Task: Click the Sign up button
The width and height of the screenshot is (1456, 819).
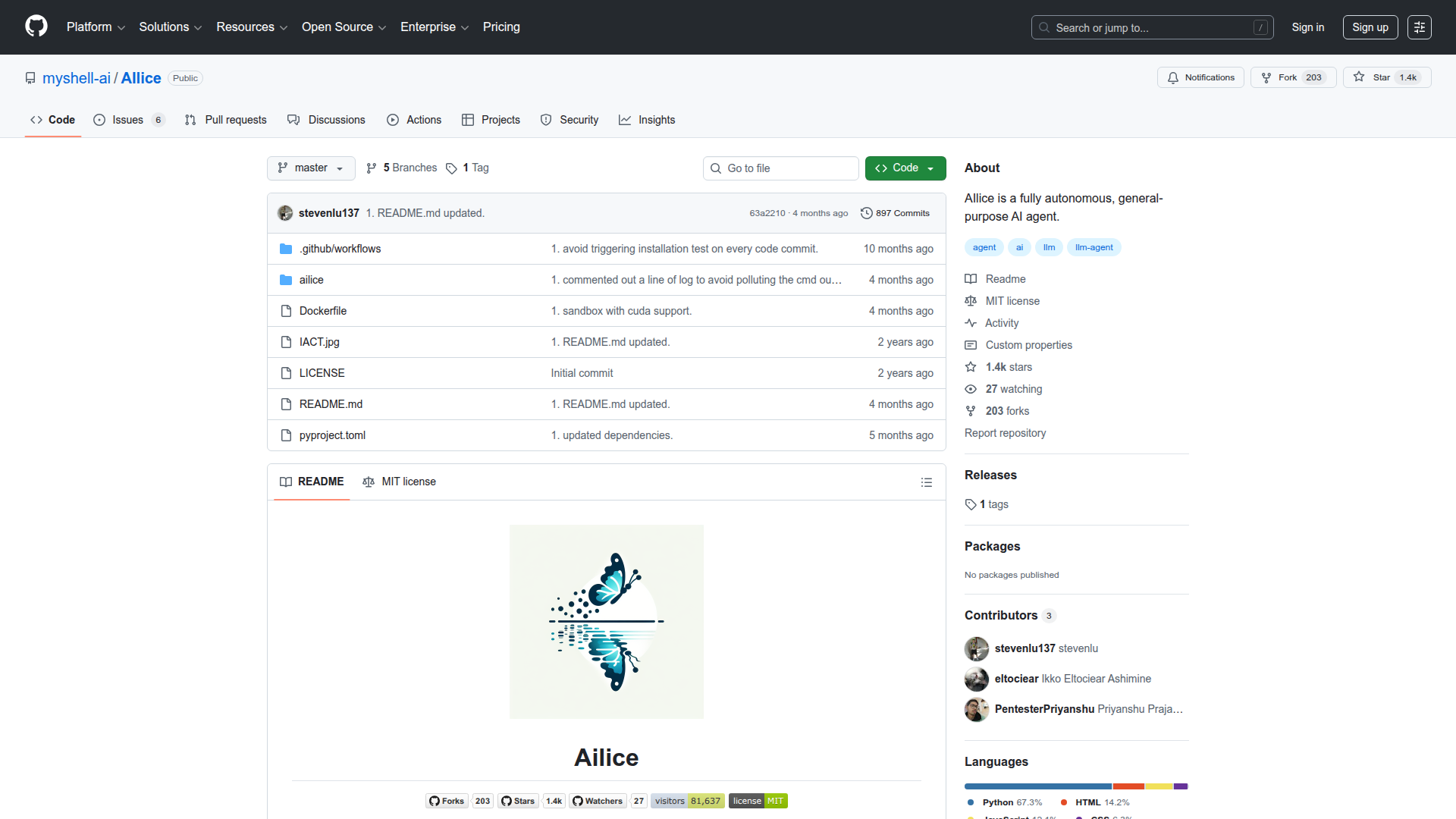Action: coord(1370,27)
